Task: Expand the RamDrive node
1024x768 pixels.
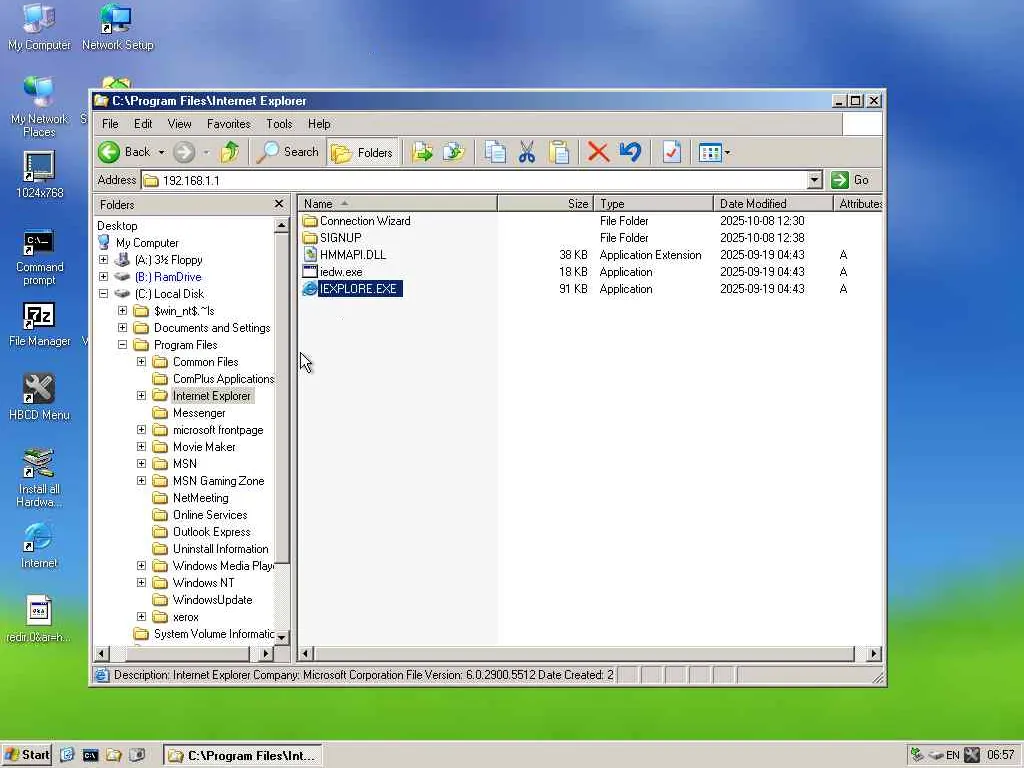Action: click(103, 276)
